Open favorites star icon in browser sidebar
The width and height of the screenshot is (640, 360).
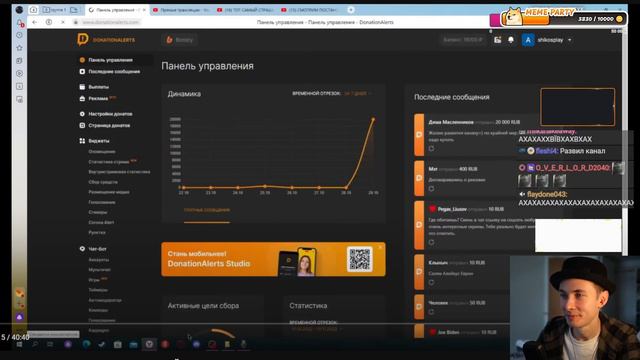[19, 48]
